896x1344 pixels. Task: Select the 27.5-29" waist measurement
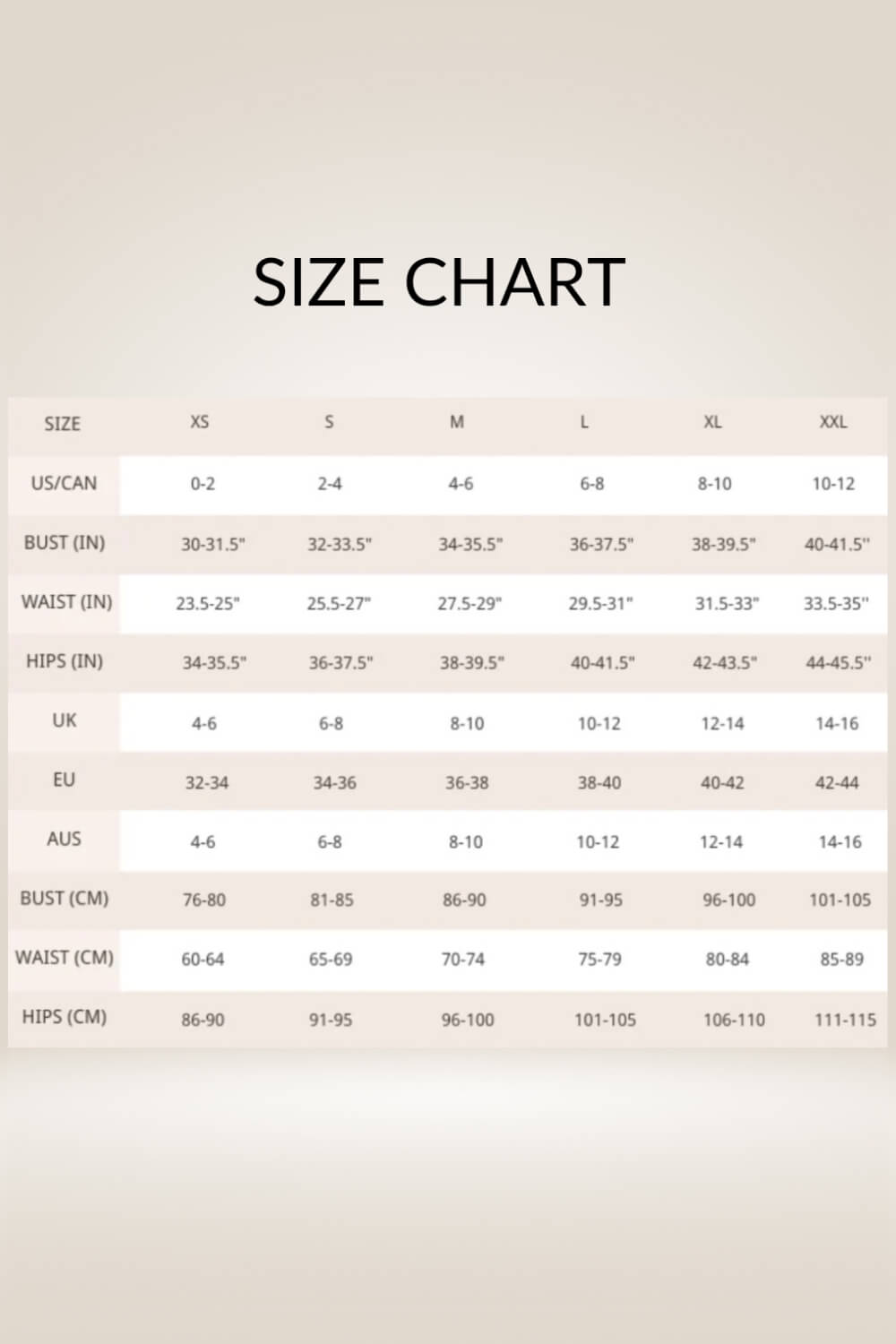tap(470, 604)
